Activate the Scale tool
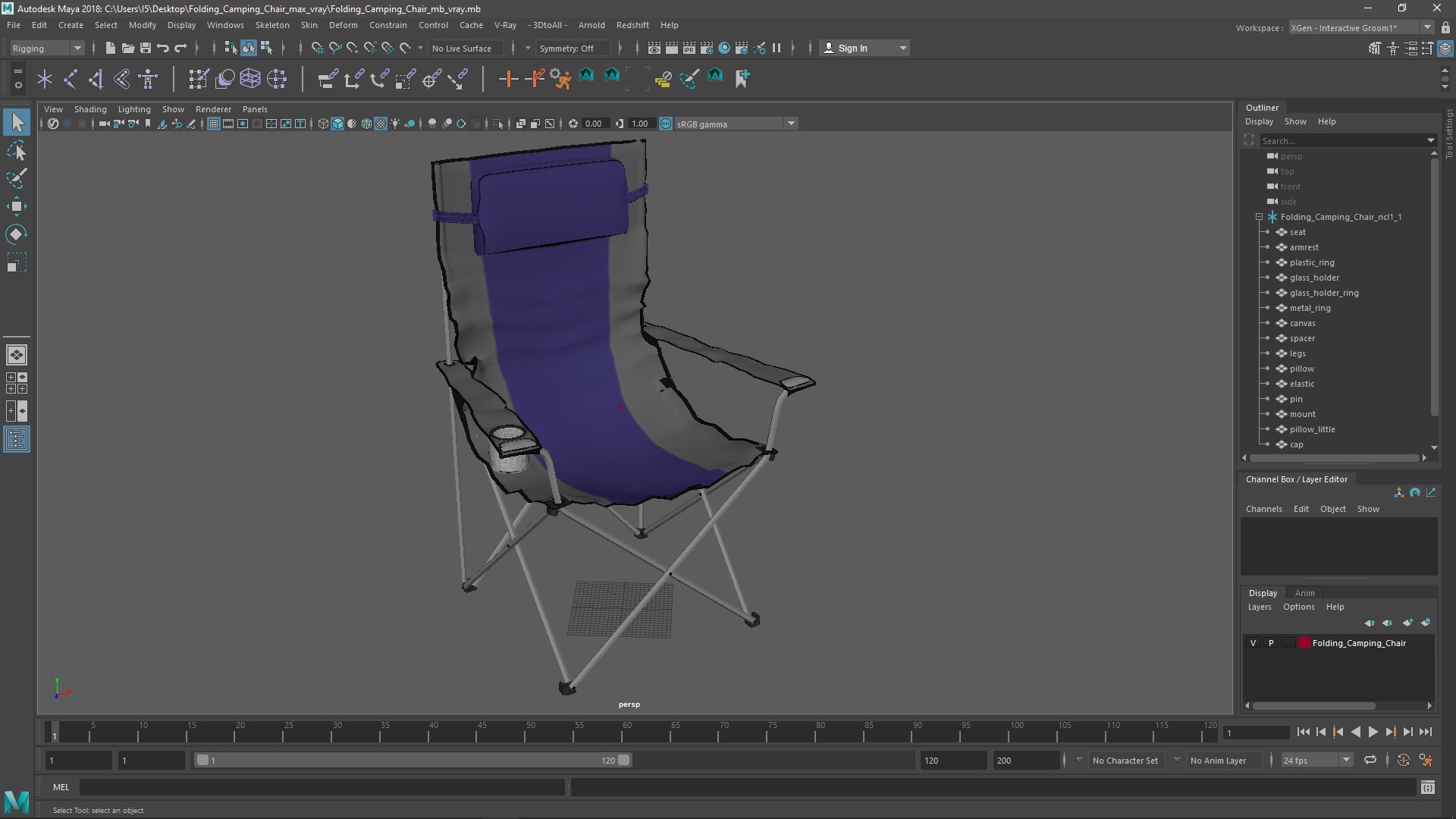Screen dimensions: 1456x819 click(x=17, y=262)
